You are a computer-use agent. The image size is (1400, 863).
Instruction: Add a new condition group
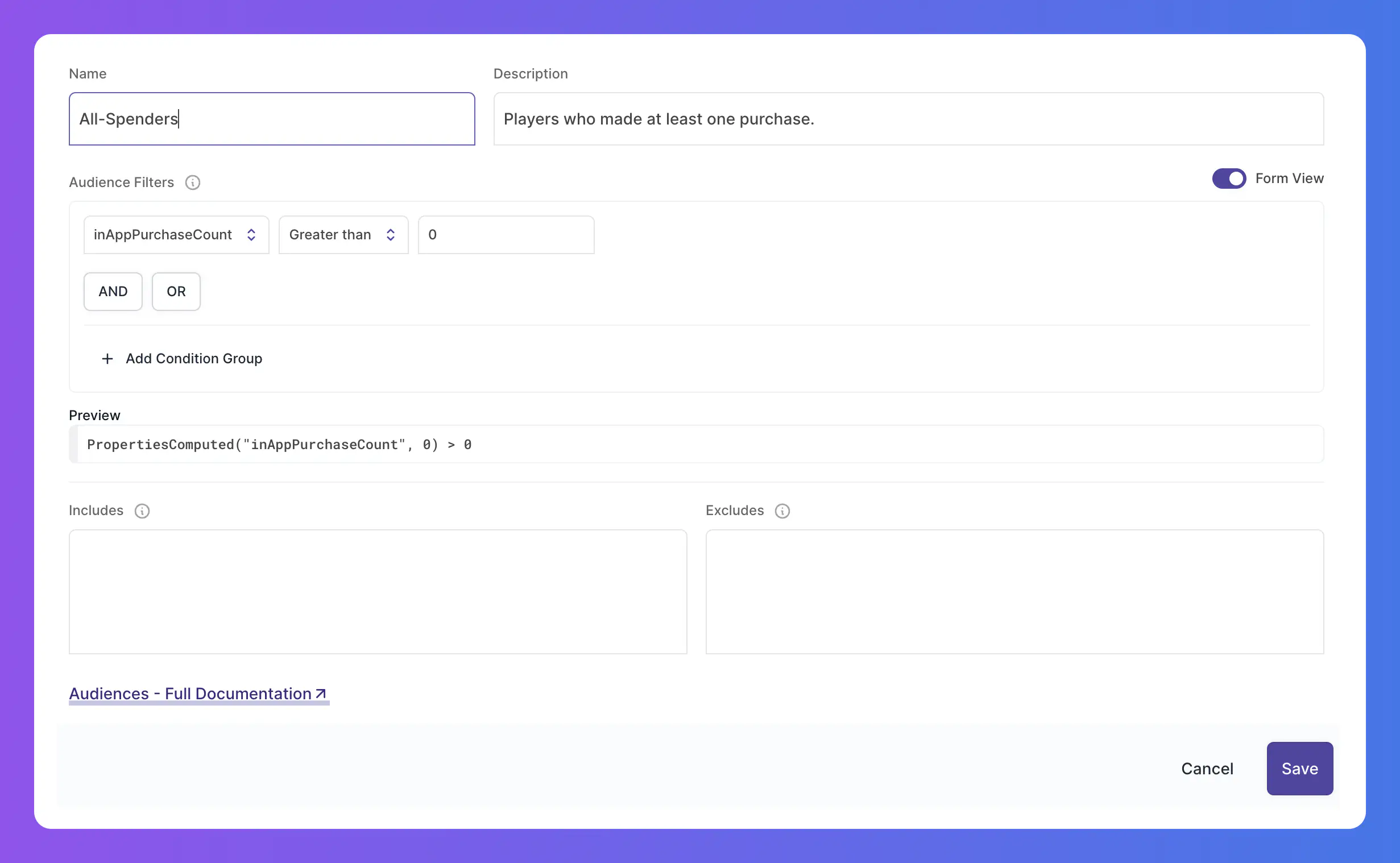[180, 357]
